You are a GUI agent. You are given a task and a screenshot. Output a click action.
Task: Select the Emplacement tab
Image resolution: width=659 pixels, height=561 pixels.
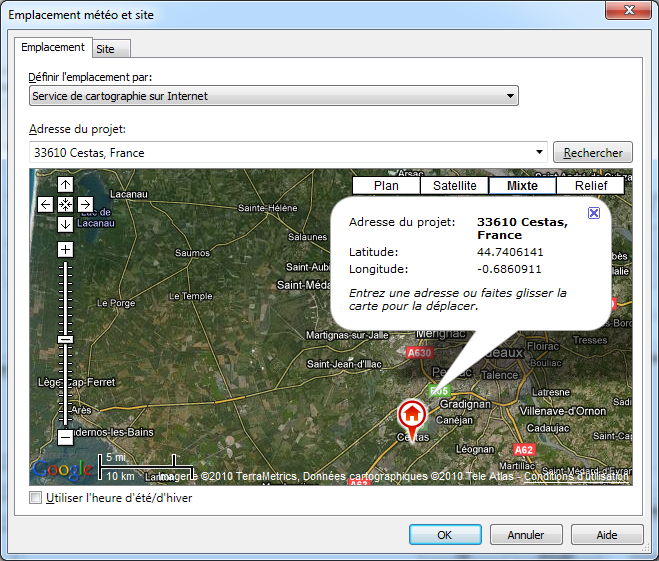pyautogui.click(x=52, y=47)
